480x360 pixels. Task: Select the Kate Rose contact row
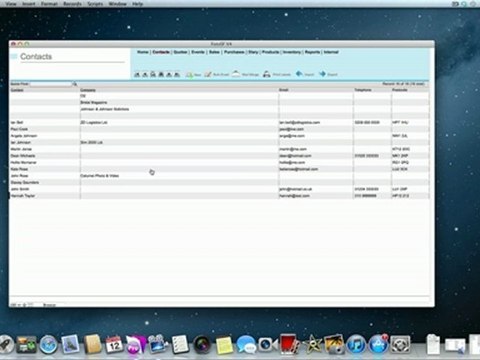pos(219,169)
